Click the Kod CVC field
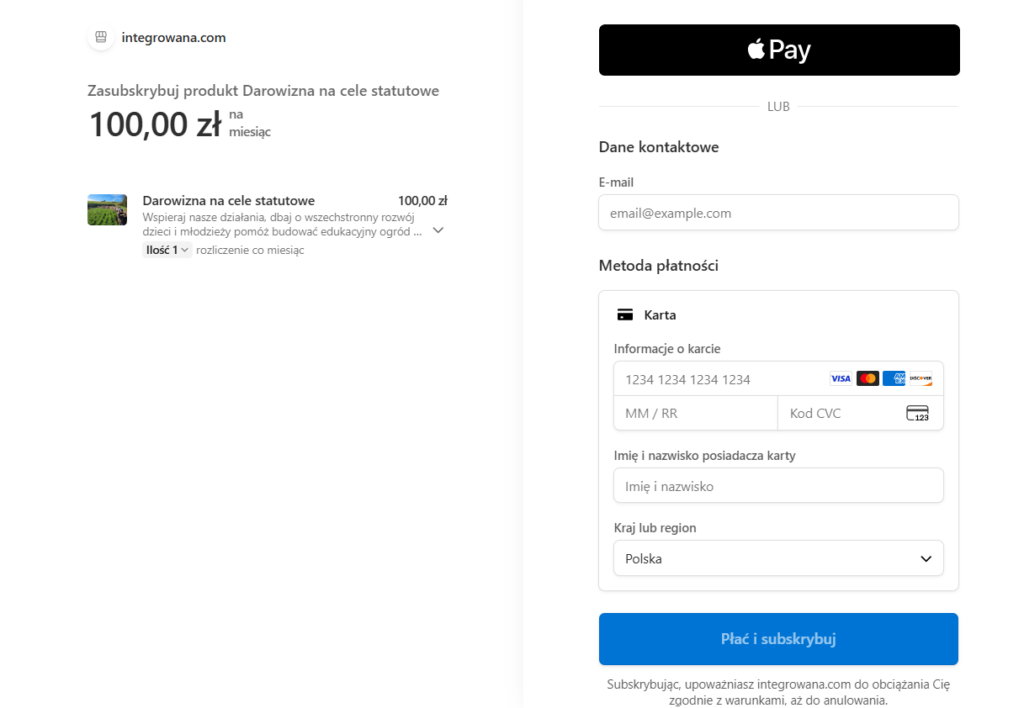Image resolution: width=1024 pixels, height=708 pixels. (x=861, y=413)
